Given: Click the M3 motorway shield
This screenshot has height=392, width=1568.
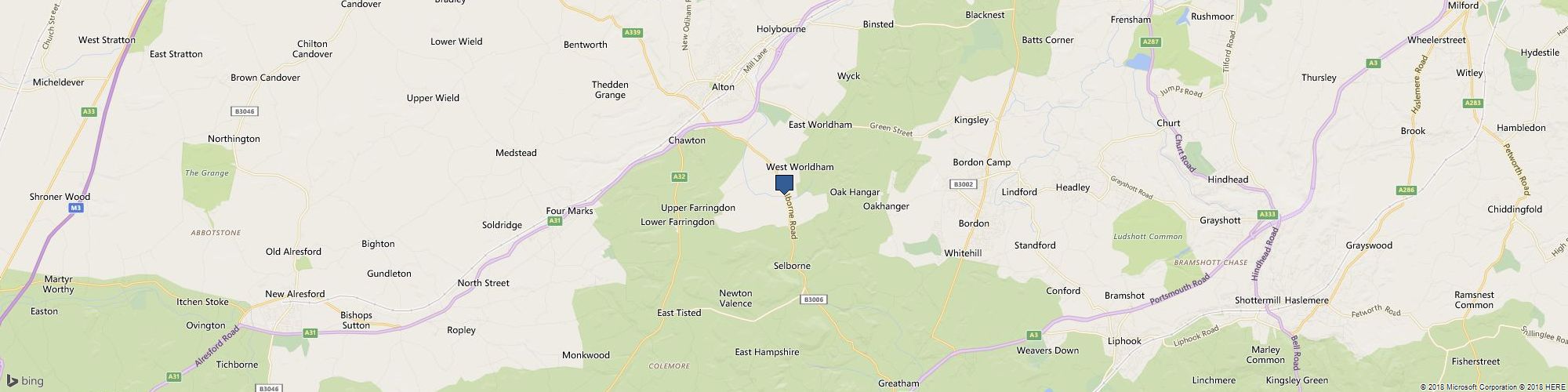Looking at the screenshot, I should (x=75, y=208).
